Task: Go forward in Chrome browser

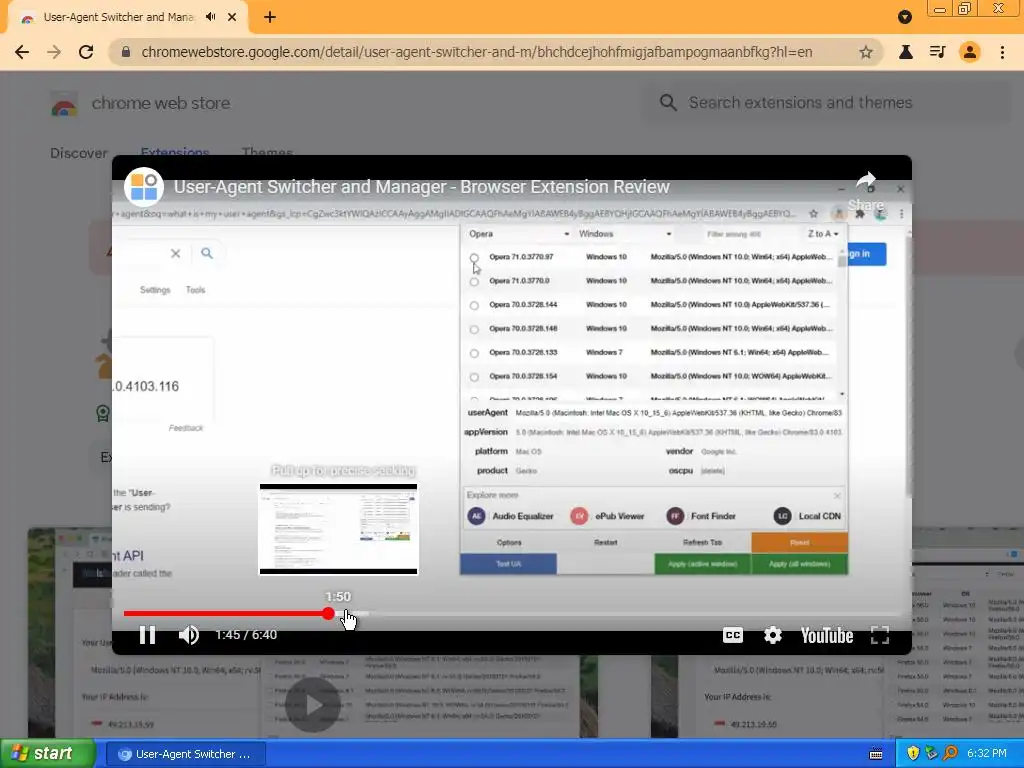Action: (54, 52)
